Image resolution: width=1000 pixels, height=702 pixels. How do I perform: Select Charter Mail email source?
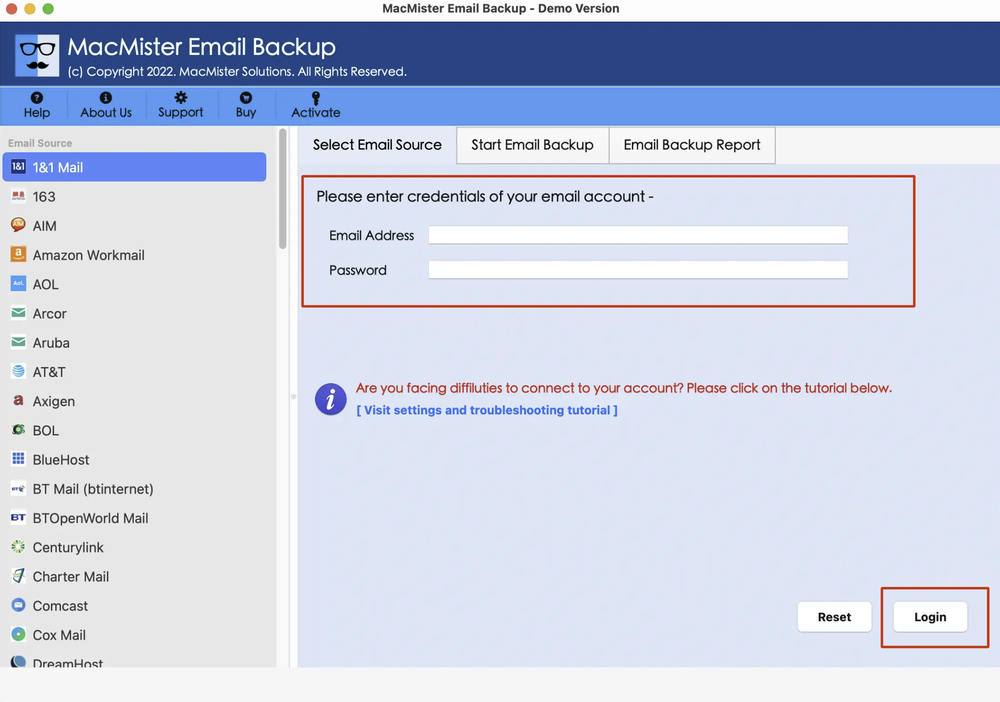pos(135,576)
